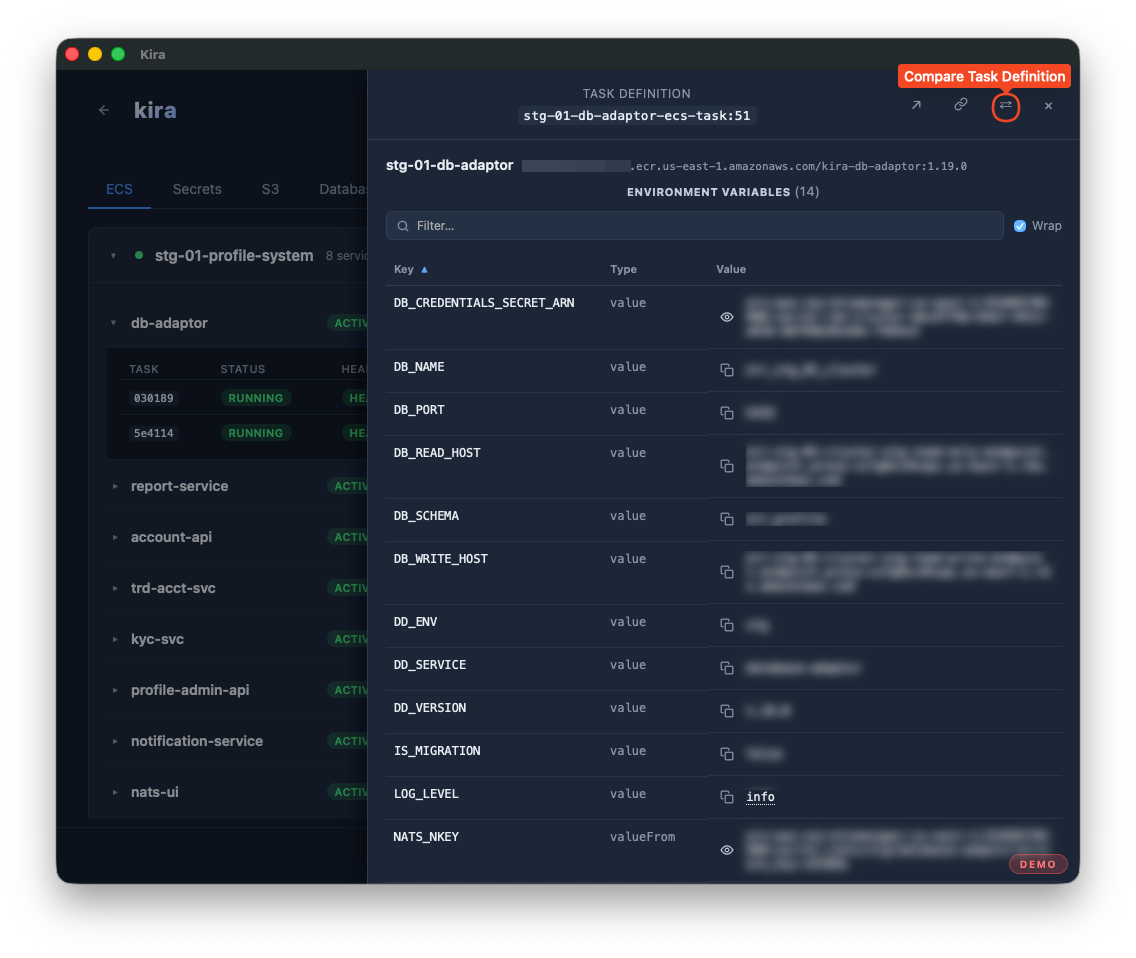Image resolution: width=1136 pixels, height=958 pixels.
Task: Click the Filter search field
Action: 694,226
